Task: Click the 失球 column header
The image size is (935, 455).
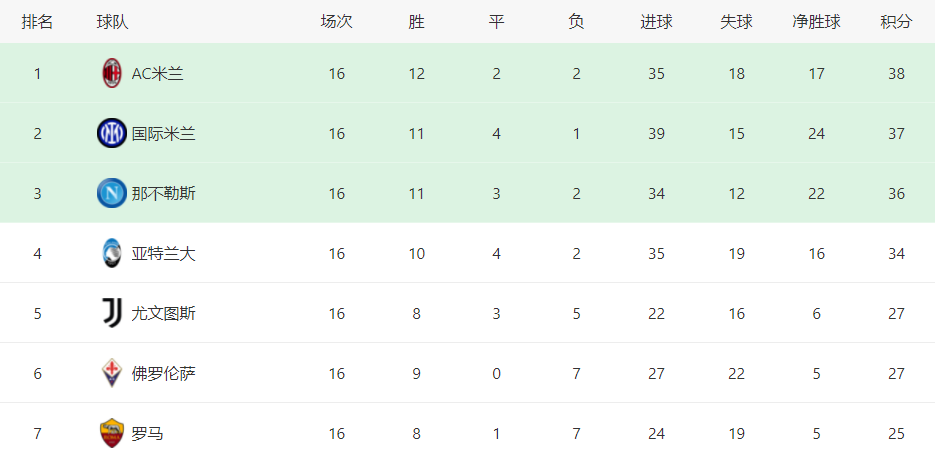Action: (x=736, y=22)
